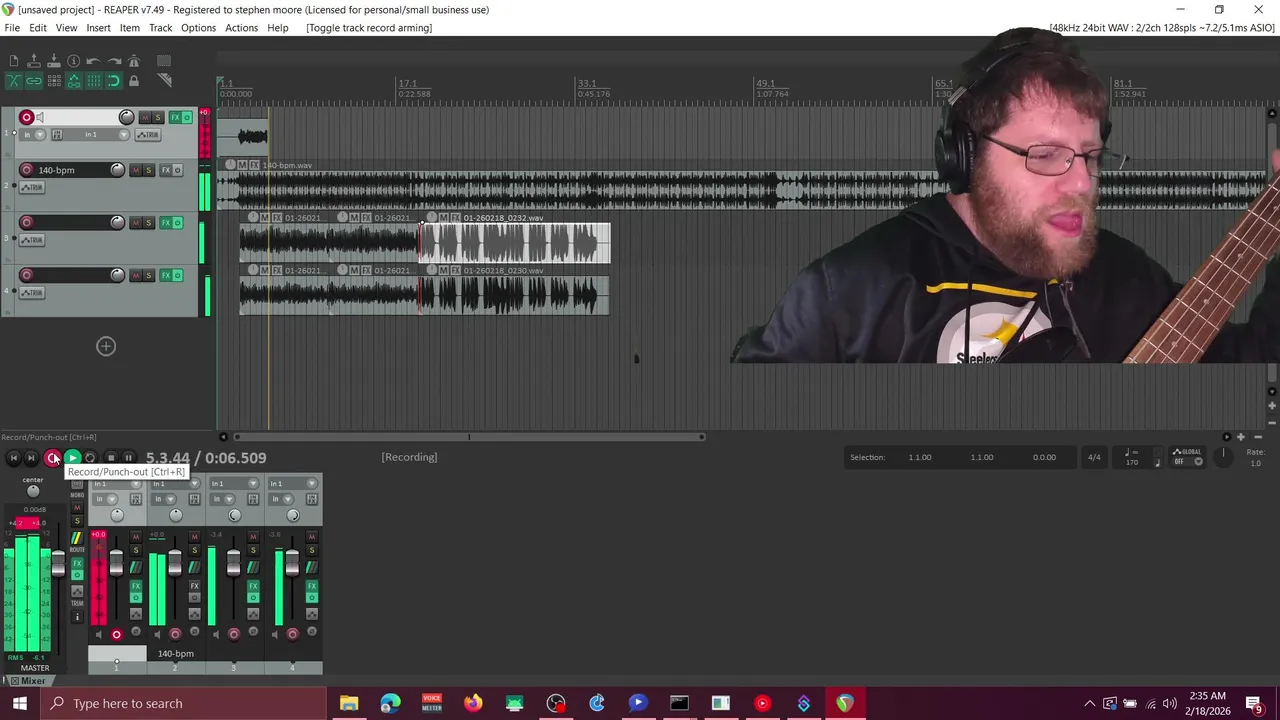Screen dimensions: 1280x720
Task: Toggle GLOBAL automation override button
Action: (1187, 456)
